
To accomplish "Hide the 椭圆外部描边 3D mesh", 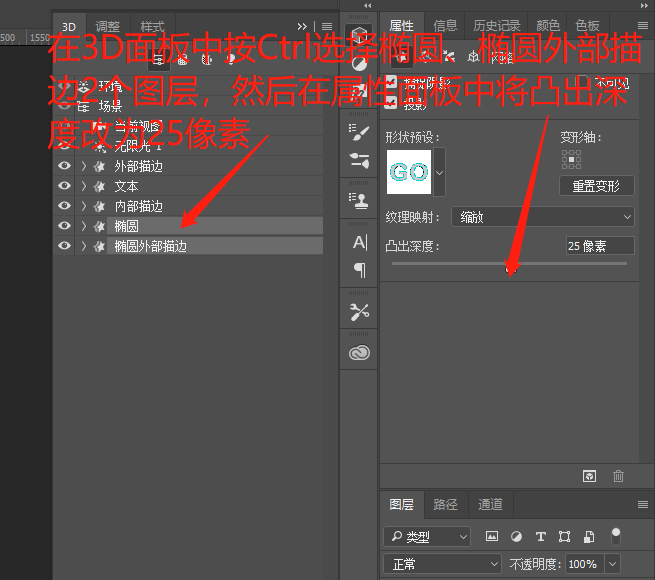I will 64,246.
